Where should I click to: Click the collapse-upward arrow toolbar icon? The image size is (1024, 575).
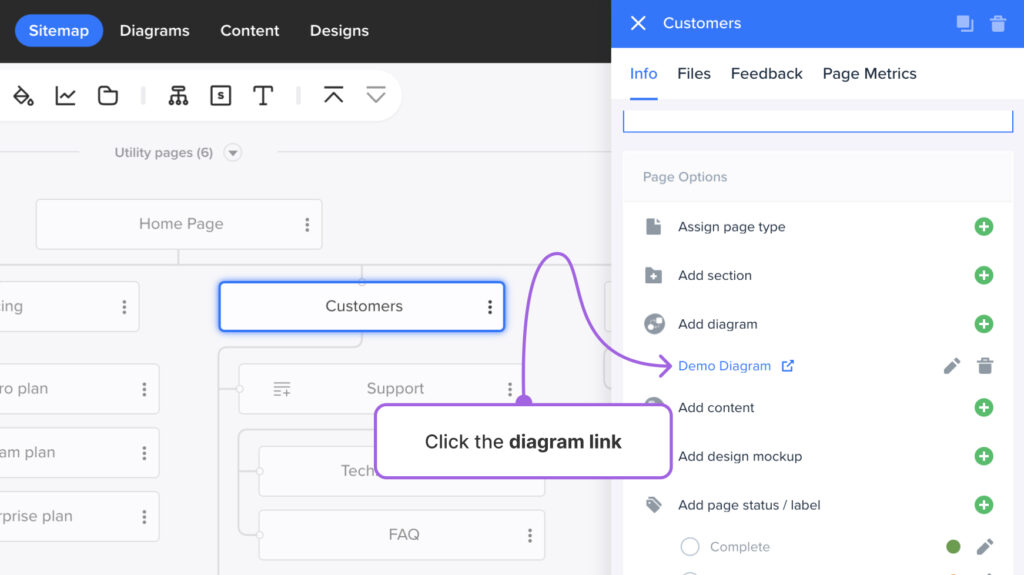point(334,95)
